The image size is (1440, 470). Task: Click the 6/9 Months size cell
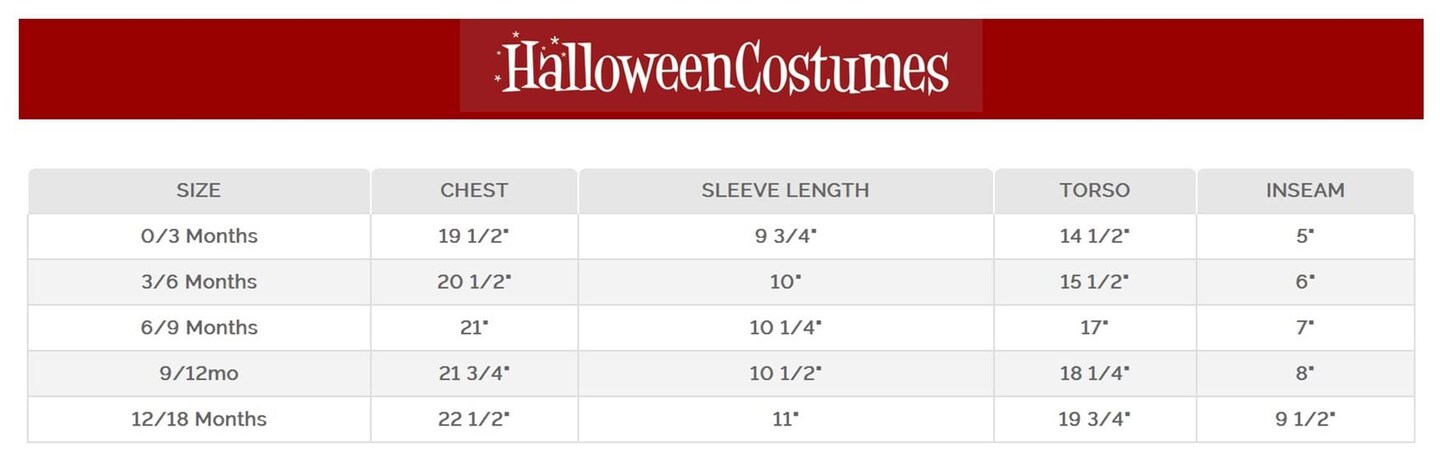(199, 327)
